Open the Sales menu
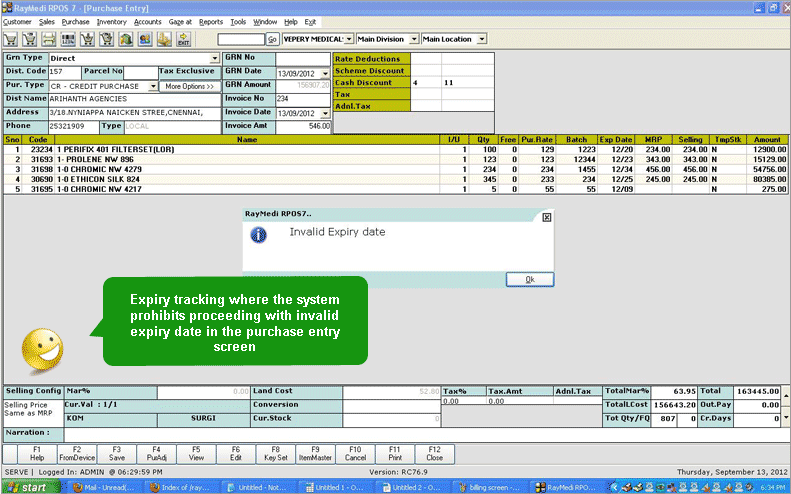Viewport: 791px width, 494px height. click(46, 22)
